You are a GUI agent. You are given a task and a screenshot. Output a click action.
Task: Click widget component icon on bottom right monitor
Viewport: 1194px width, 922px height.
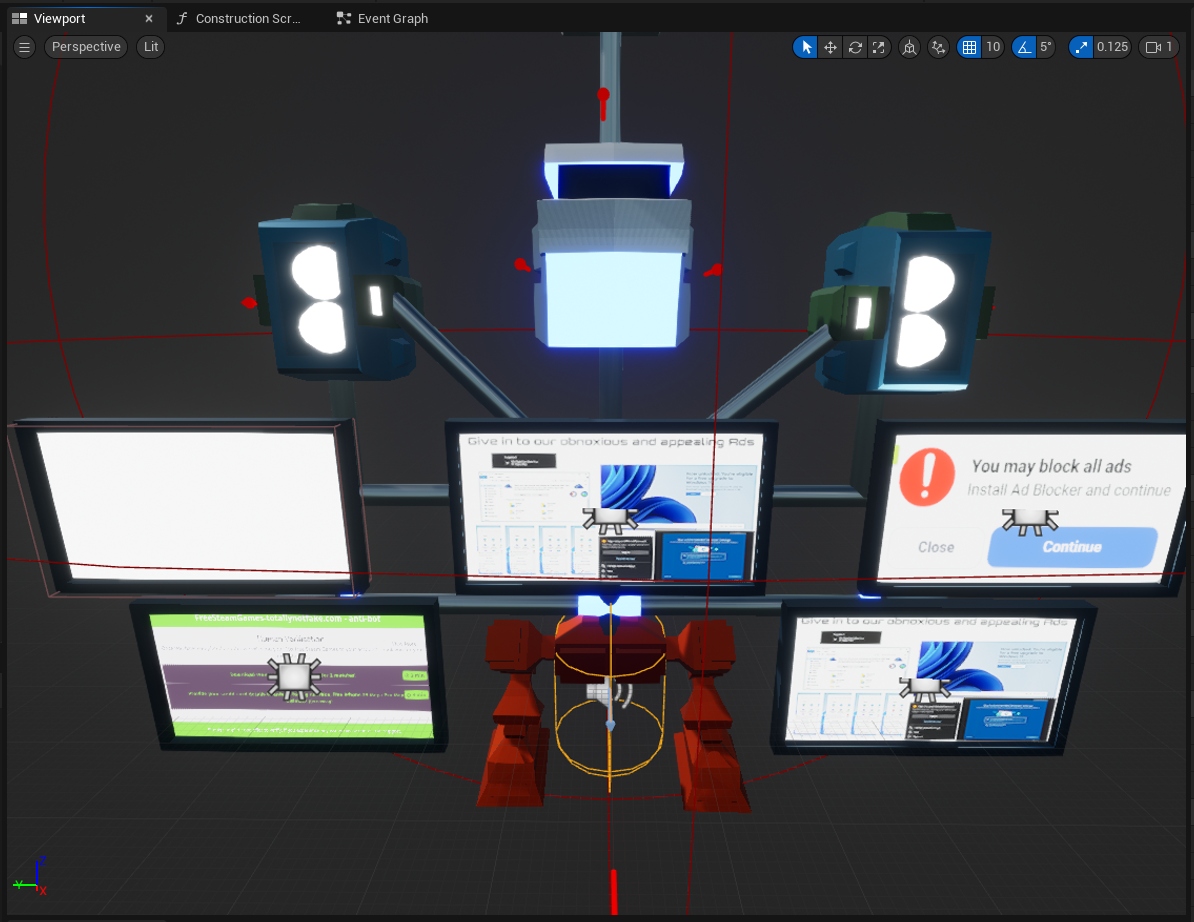point(924,688)
